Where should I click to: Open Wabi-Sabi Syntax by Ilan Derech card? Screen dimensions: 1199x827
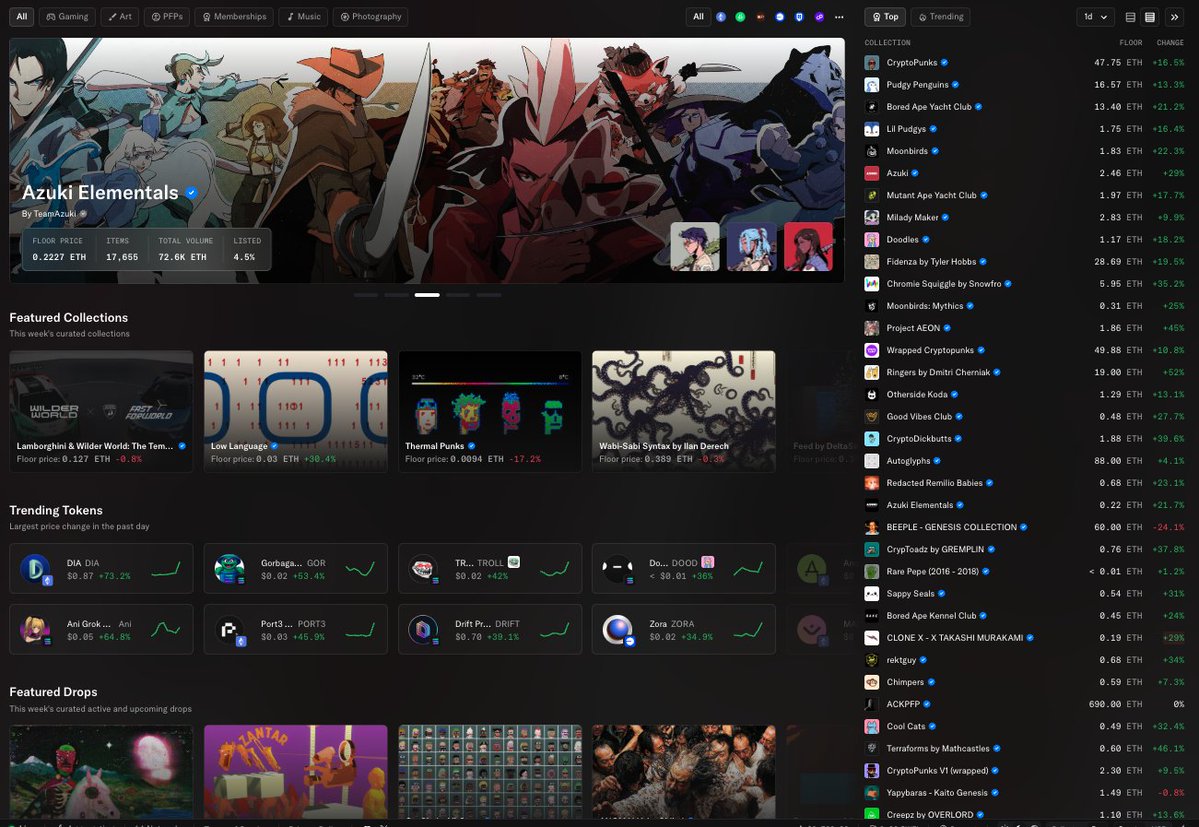684,411
